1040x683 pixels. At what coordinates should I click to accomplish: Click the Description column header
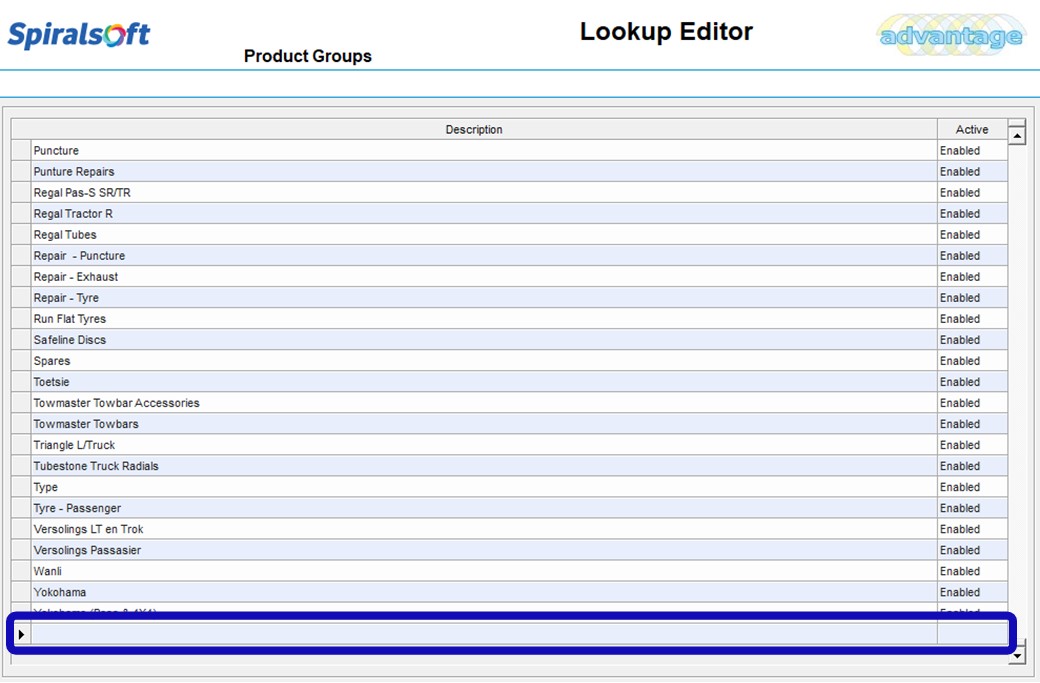pos(474,129)
